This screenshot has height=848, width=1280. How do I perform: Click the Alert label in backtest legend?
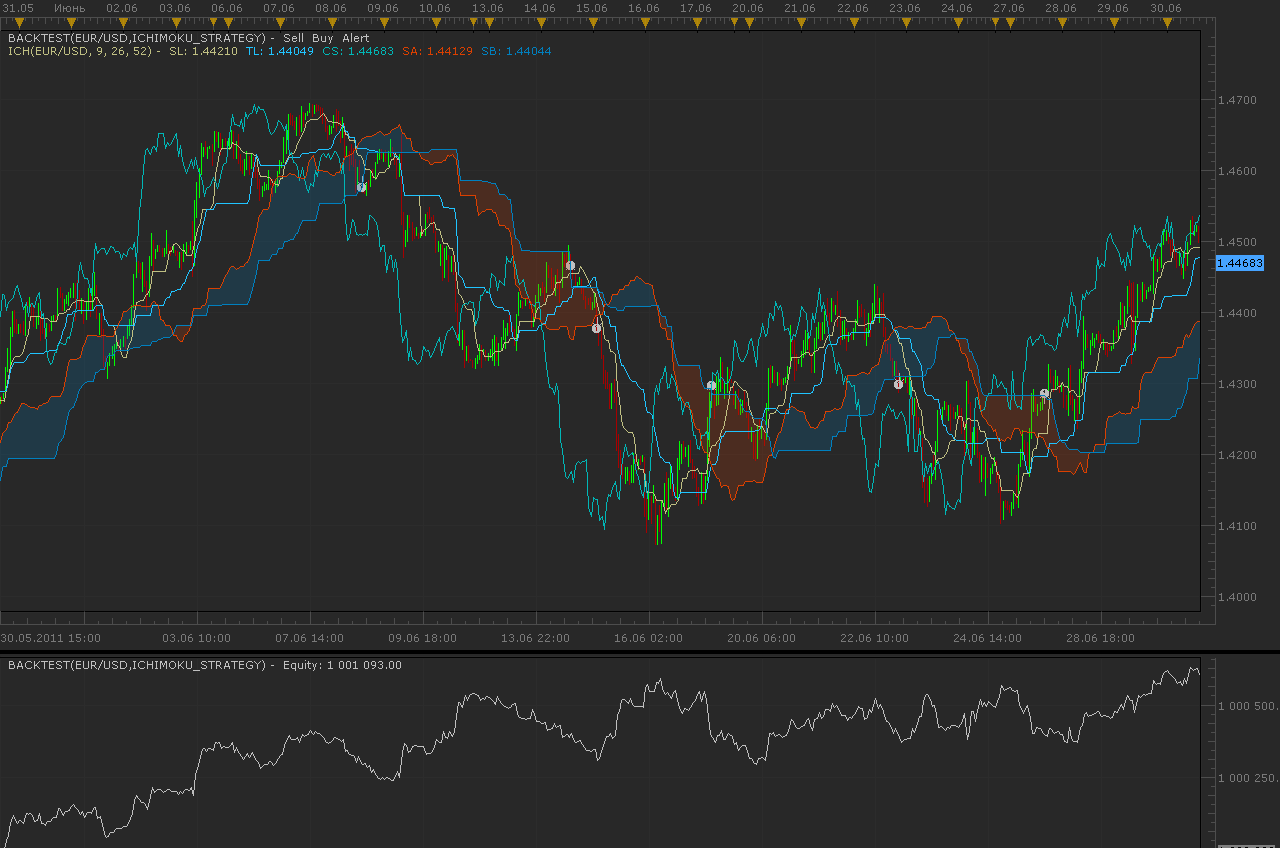tap(356, 38)
